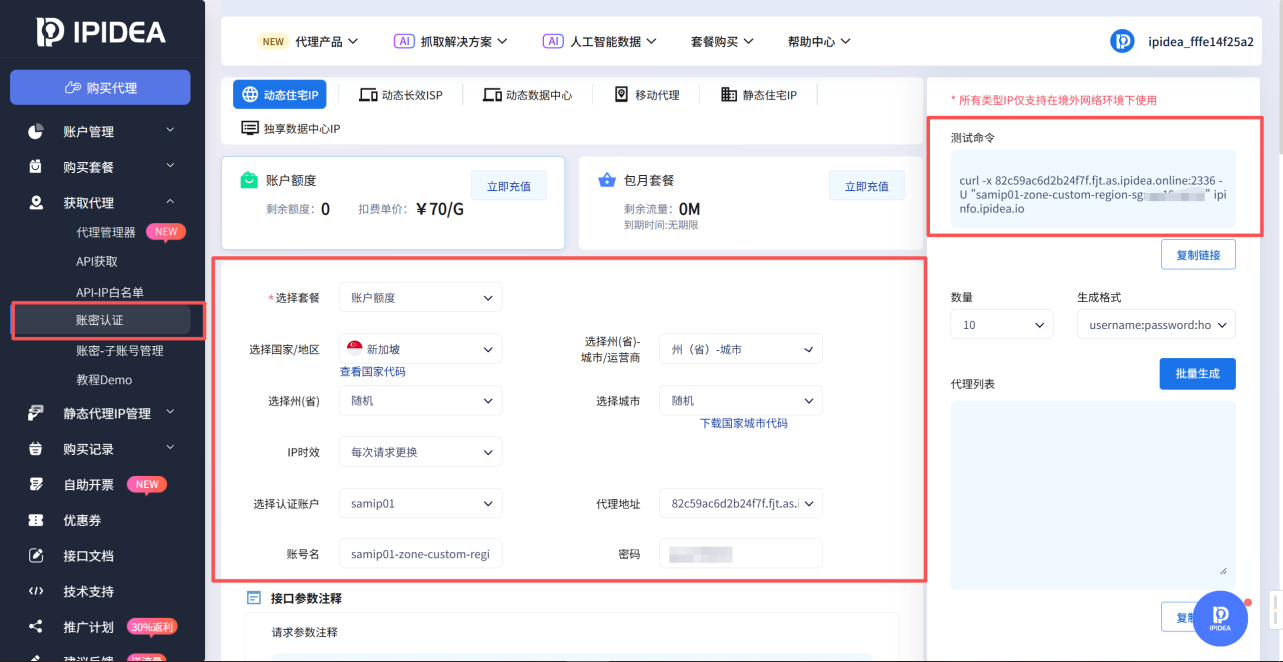Click the 推广计划 share icon

pos(36,627)
